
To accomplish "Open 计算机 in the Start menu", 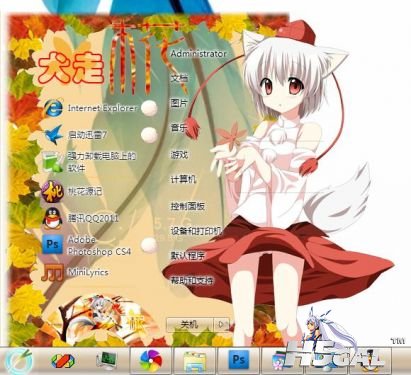I will coord(183,180).
